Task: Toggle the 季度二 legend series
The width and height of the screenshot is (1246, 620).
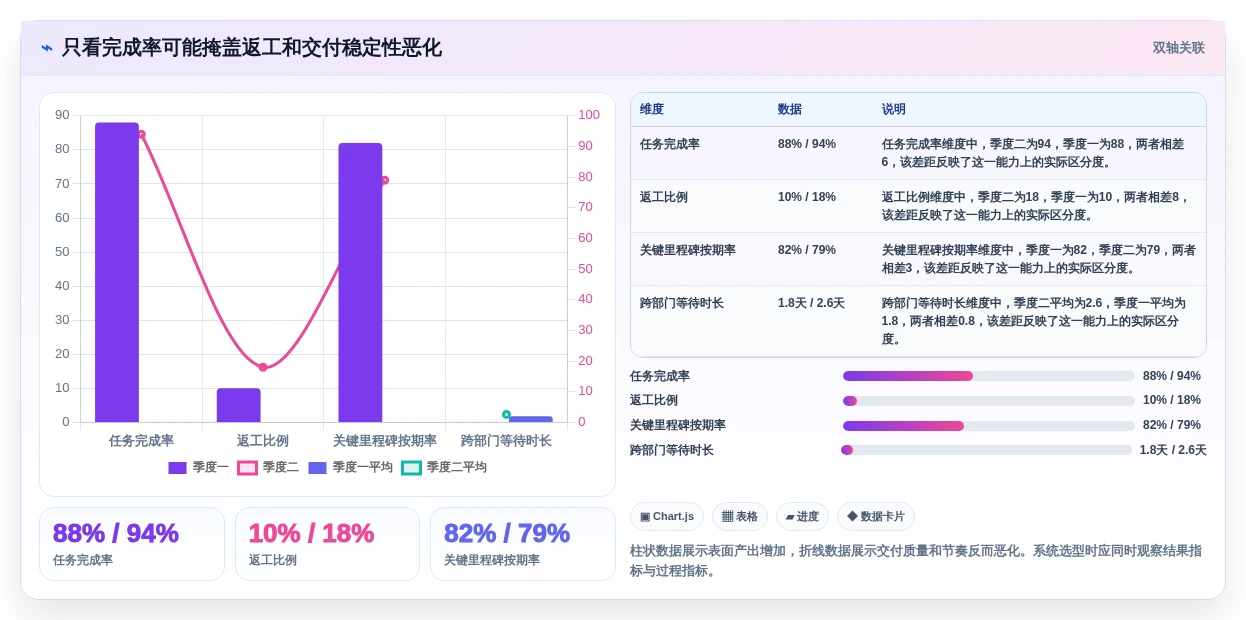Action: coord(268,467)
